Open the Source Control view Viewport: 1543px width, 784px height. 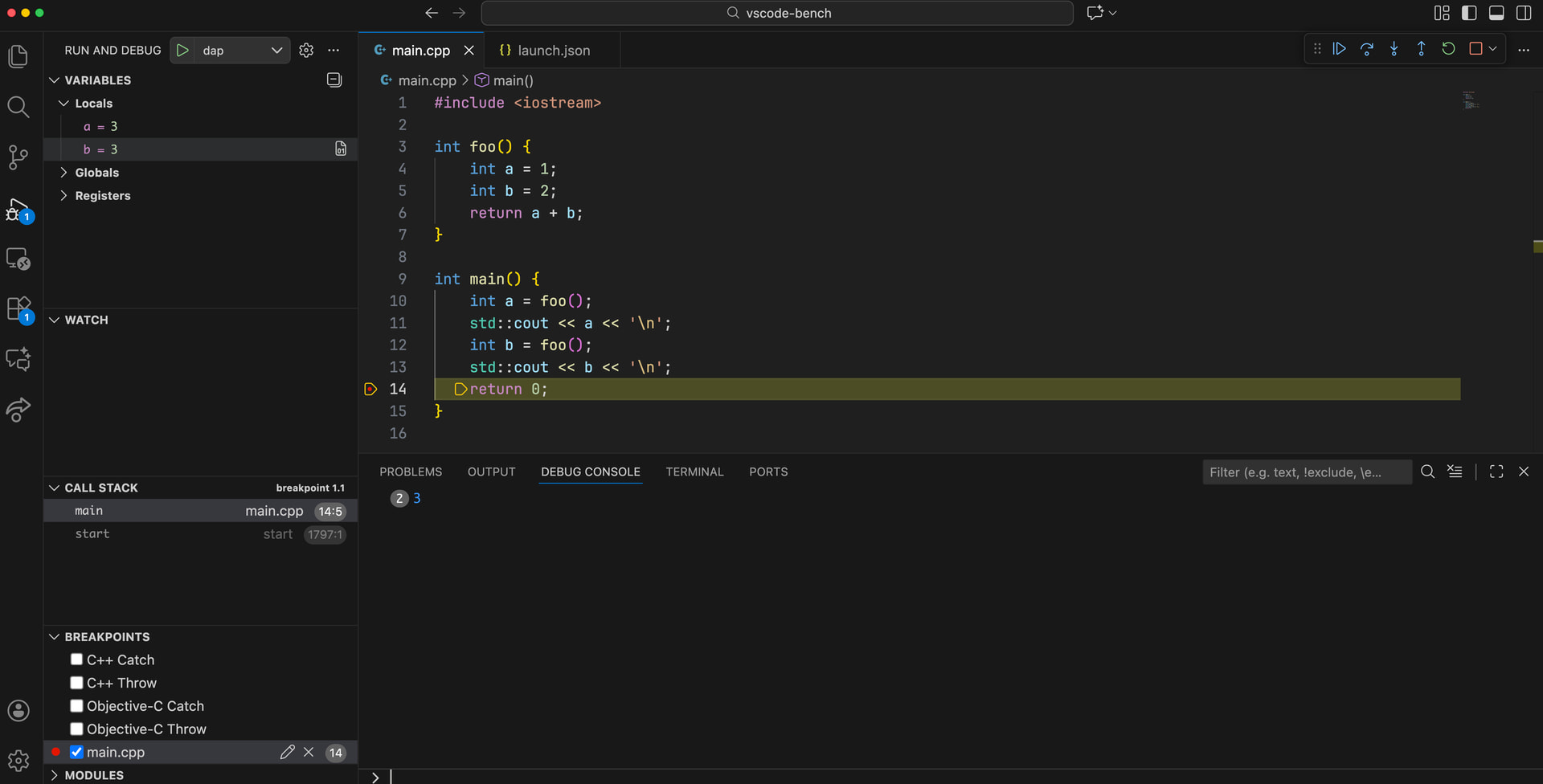tap(18, 157)
